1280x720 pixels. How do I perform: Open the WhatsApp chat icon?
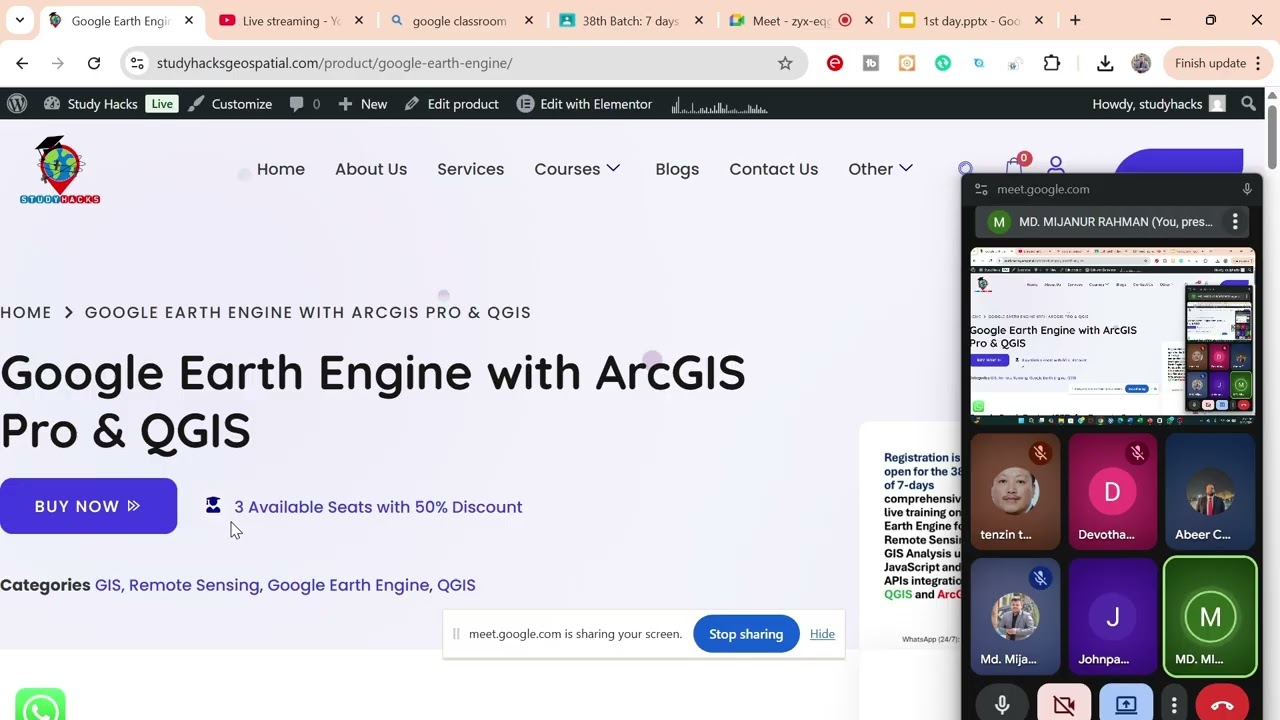pyautogui.click(x=40, y=706)
